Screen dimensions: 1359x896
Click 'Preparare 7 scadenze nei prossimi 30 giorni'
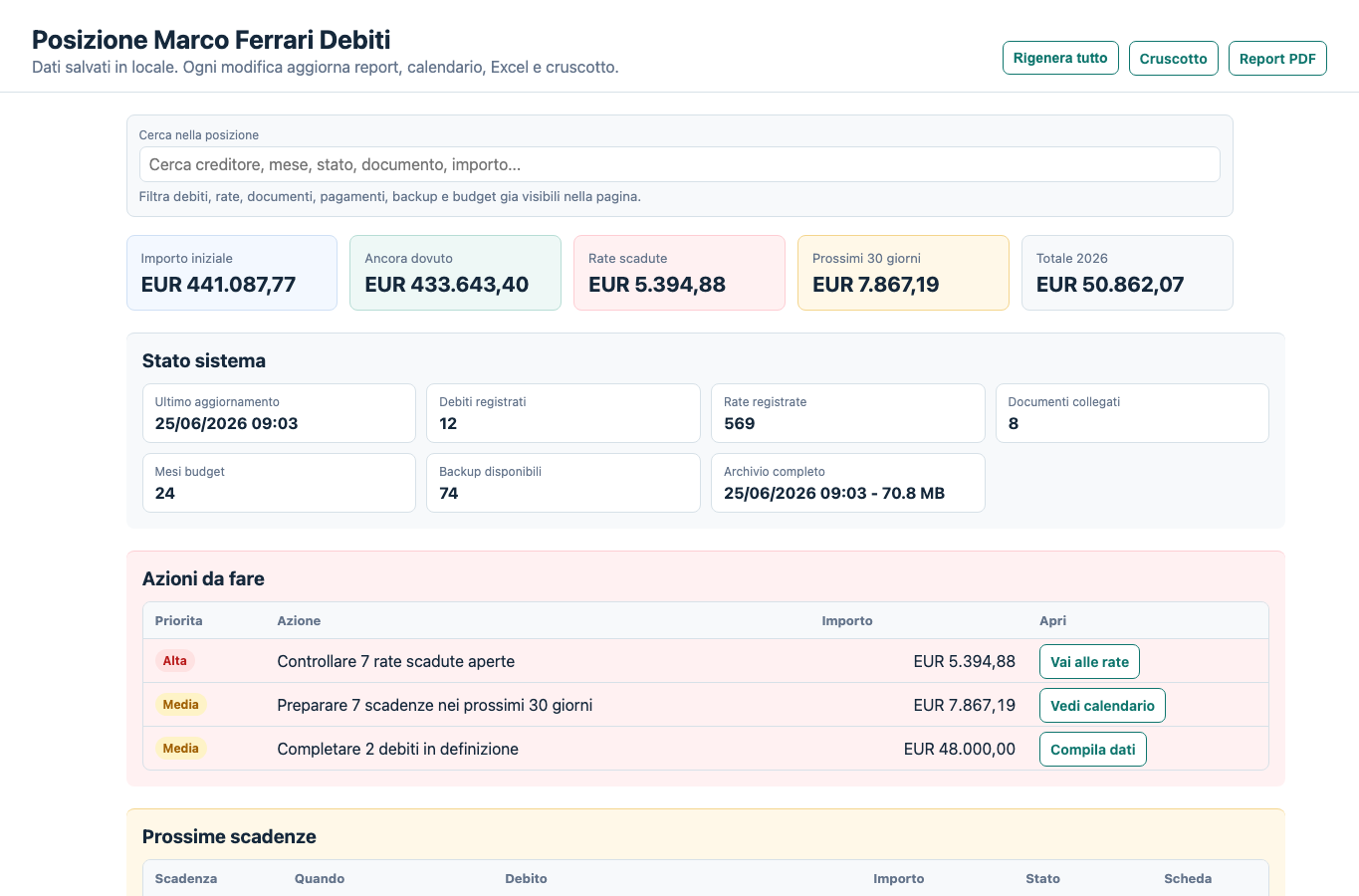tap(434, 705)
